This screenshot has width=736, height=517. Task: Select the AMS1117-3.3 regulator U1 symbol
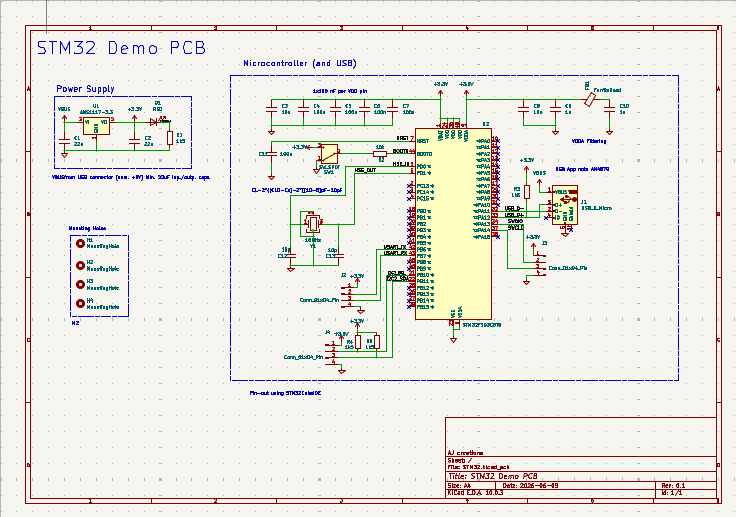point(96,125)
